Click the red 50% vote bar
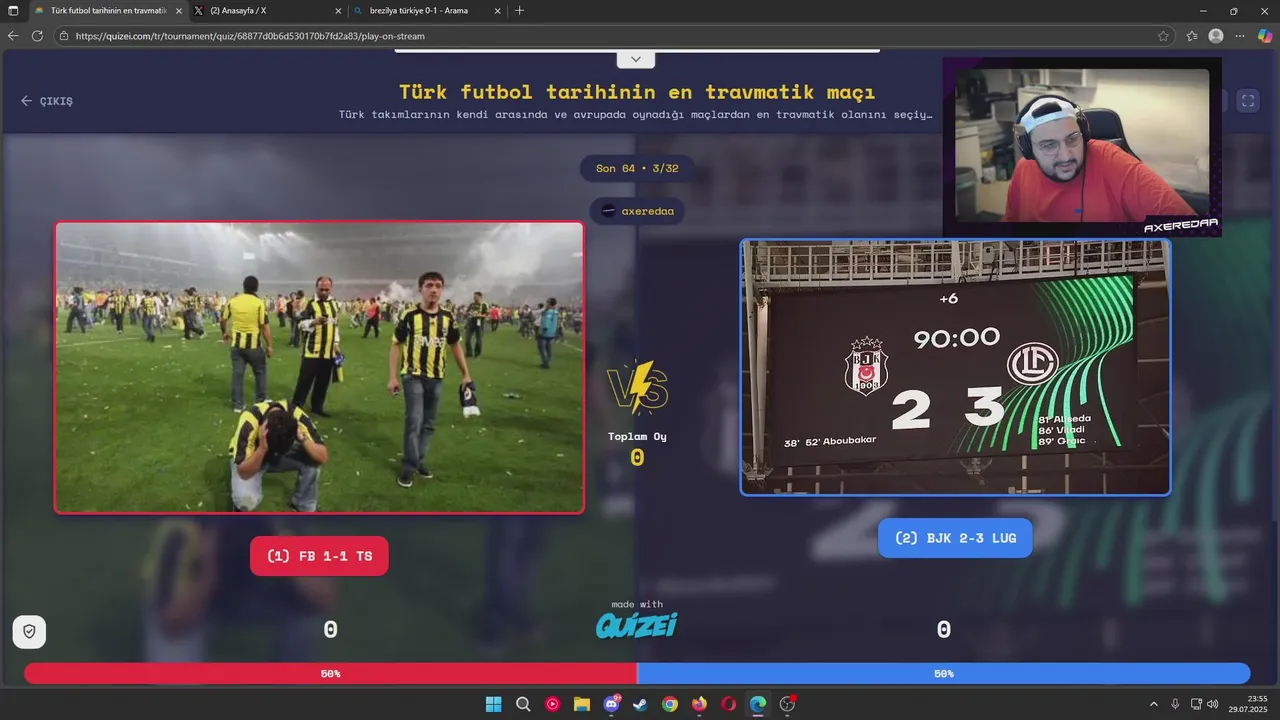Image resolution: width=1280 pixels, height=720 pixels. 330,674
